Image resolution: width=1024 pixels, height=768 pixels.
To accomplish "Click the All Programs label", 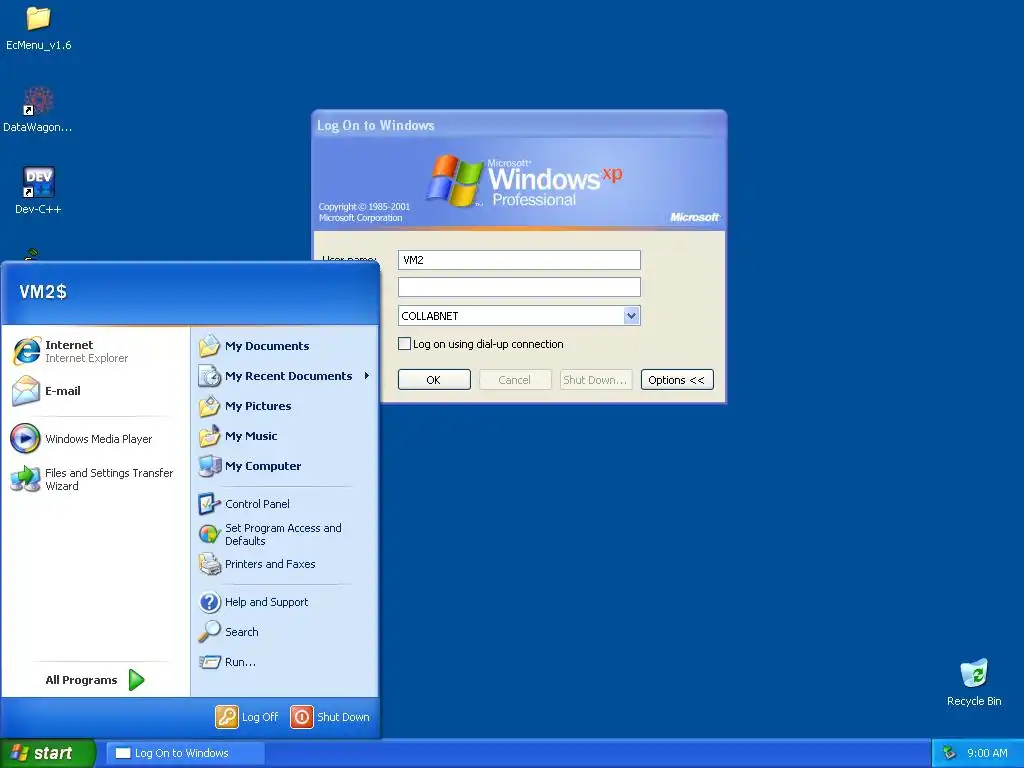I will coord(81,680).
